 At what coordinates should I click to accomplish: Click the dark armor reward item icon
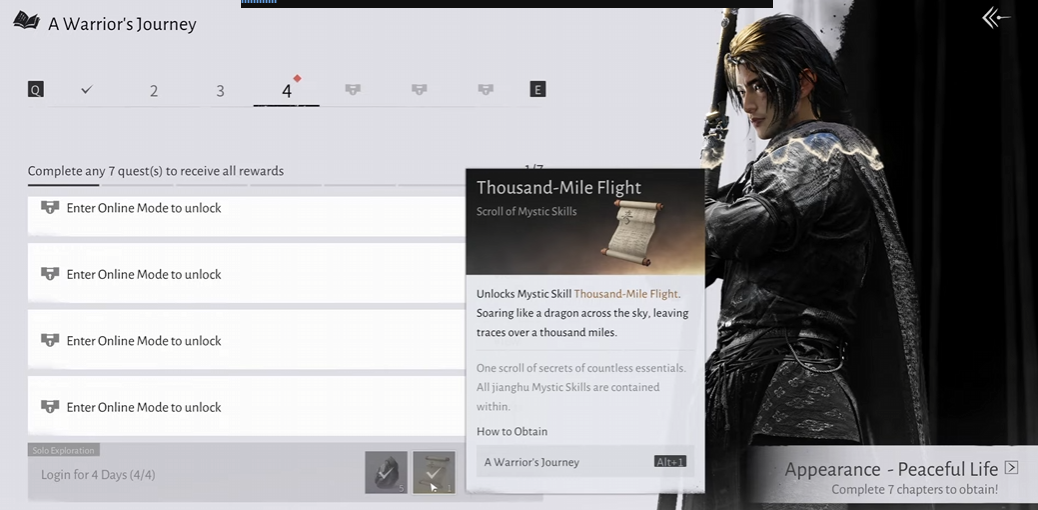[385, 473]
